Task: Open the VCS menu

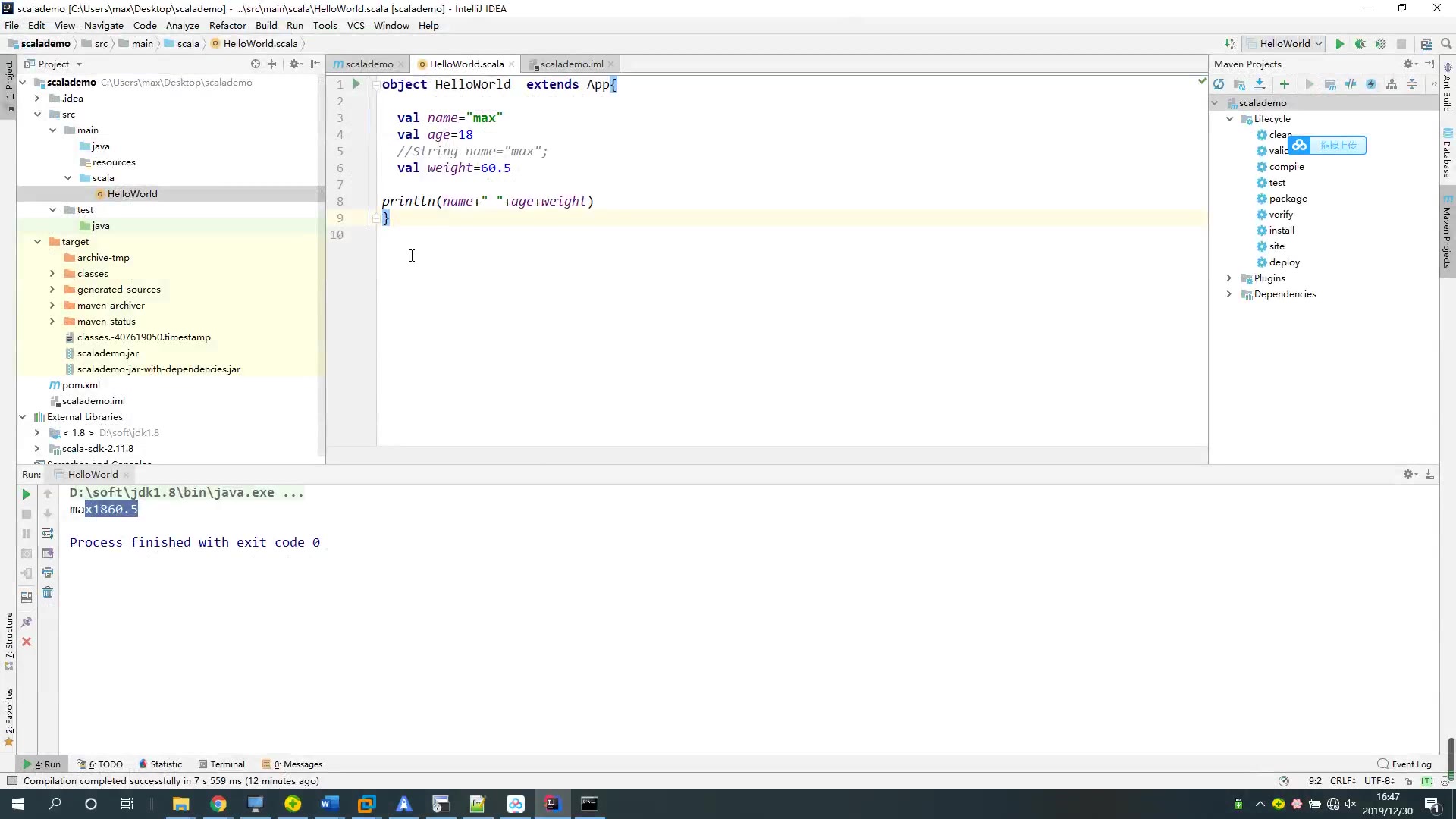Action: pos(356,26)
